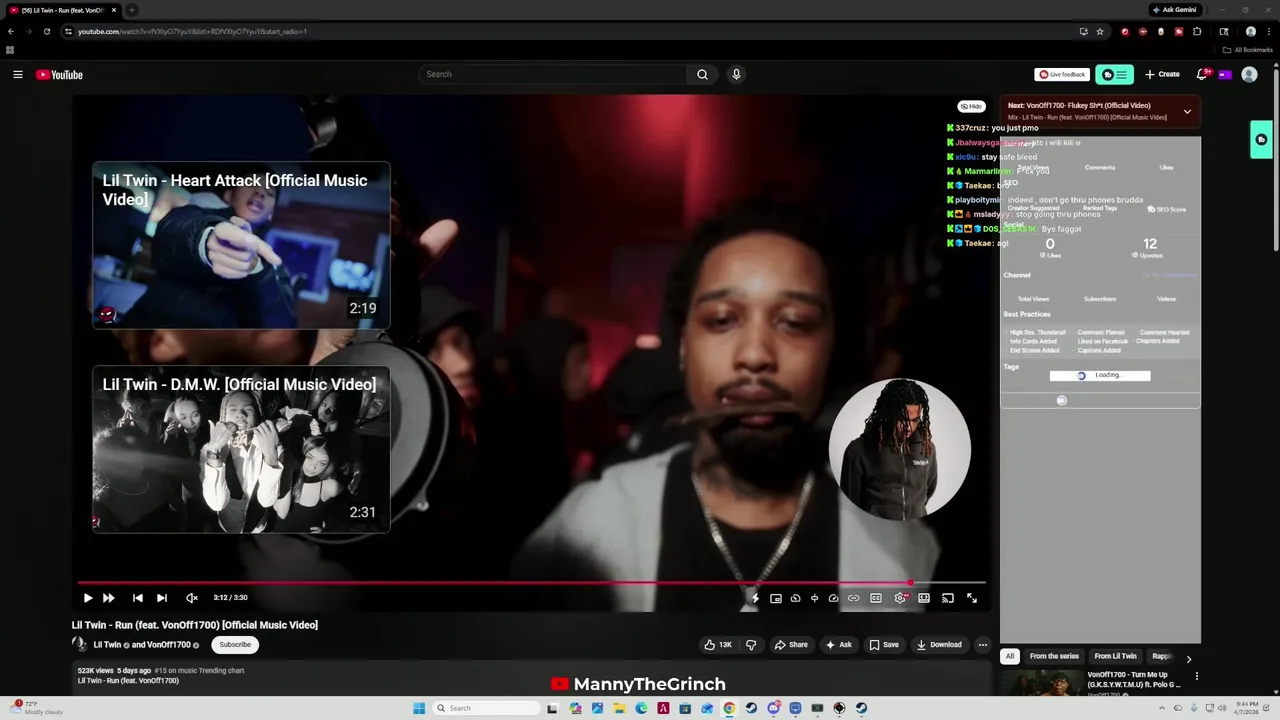
Task: Enable the miniplayer picture icon
Action: pos(776,598)
